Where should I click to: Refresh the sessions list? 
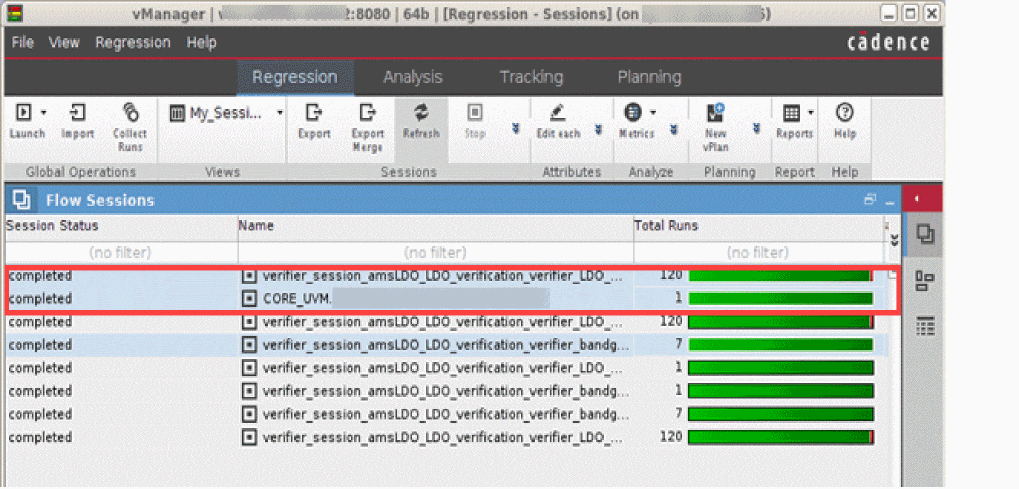(421, 113)
